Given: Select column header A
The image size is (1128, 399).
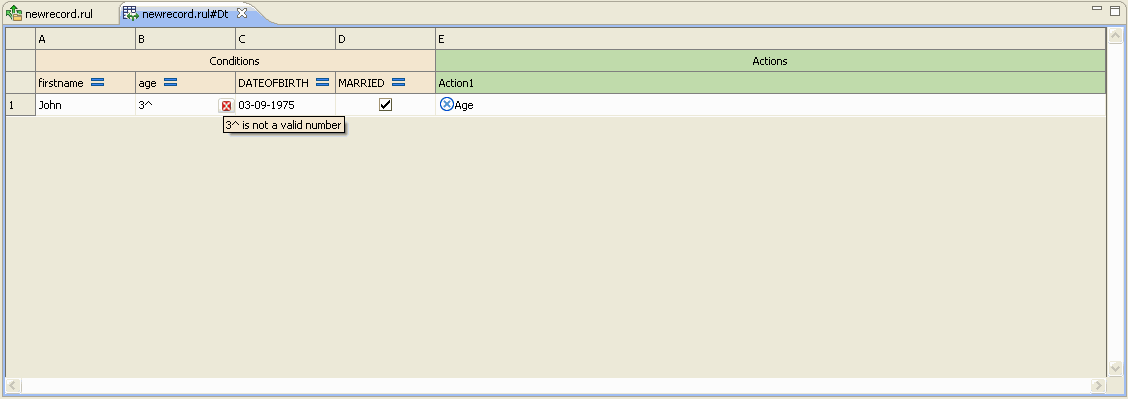Looking at the screenshot, I should point(86,39).
